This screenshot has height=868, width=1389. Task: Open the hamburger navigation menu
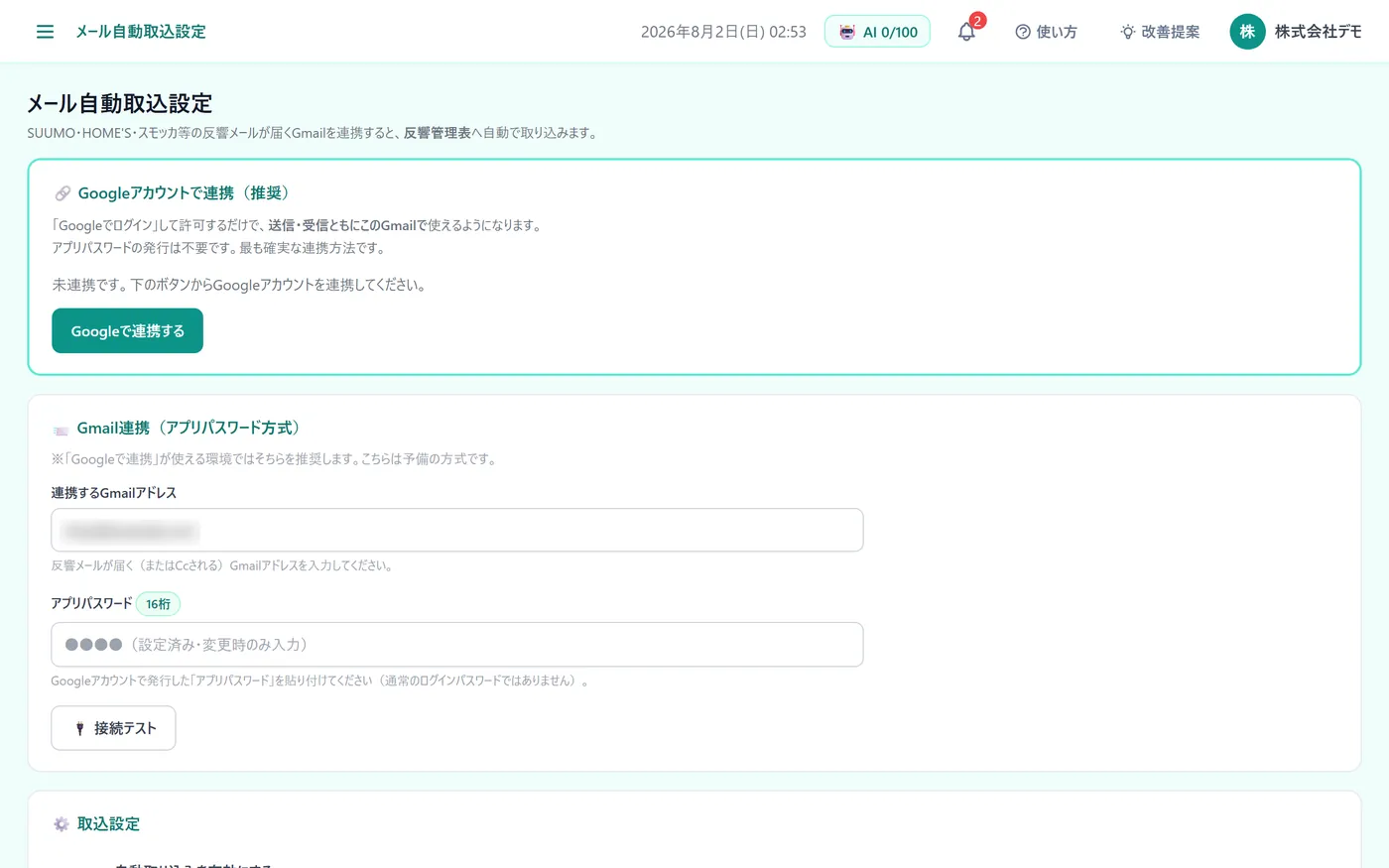click(x=45, y=32)
